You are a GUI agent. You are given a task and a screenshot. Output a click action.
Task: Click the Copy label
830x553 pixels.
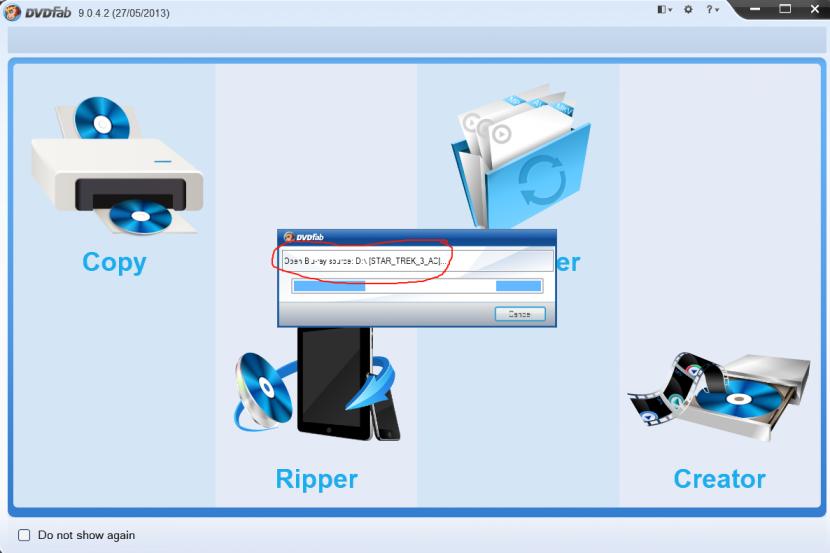coord(114,262)
